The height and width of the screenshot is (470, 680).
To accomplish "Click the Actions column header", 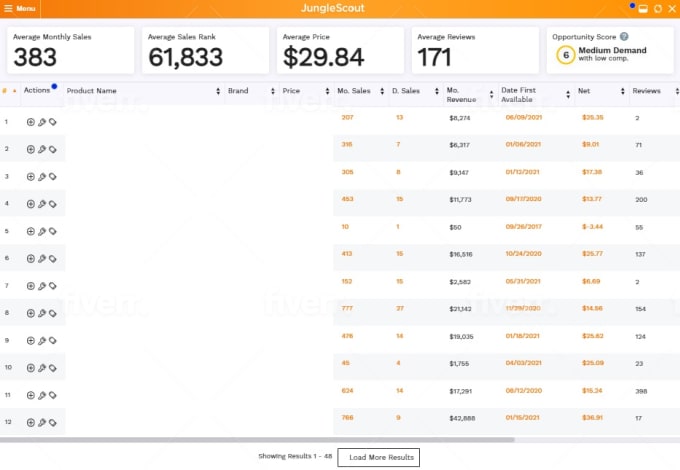I will point(37,90).
